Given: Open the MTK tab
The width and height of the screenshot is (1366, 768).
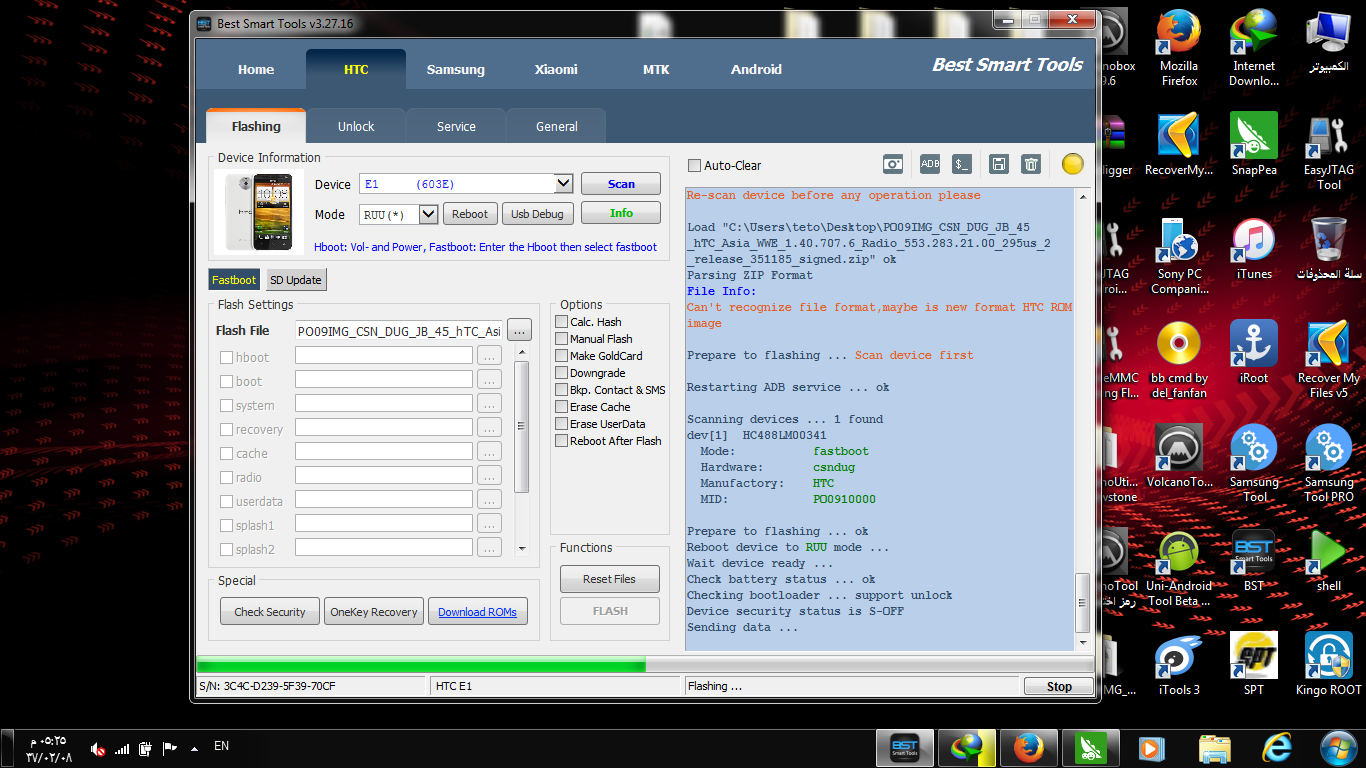Looking at the screenshot, I should [x=656, y=70].
